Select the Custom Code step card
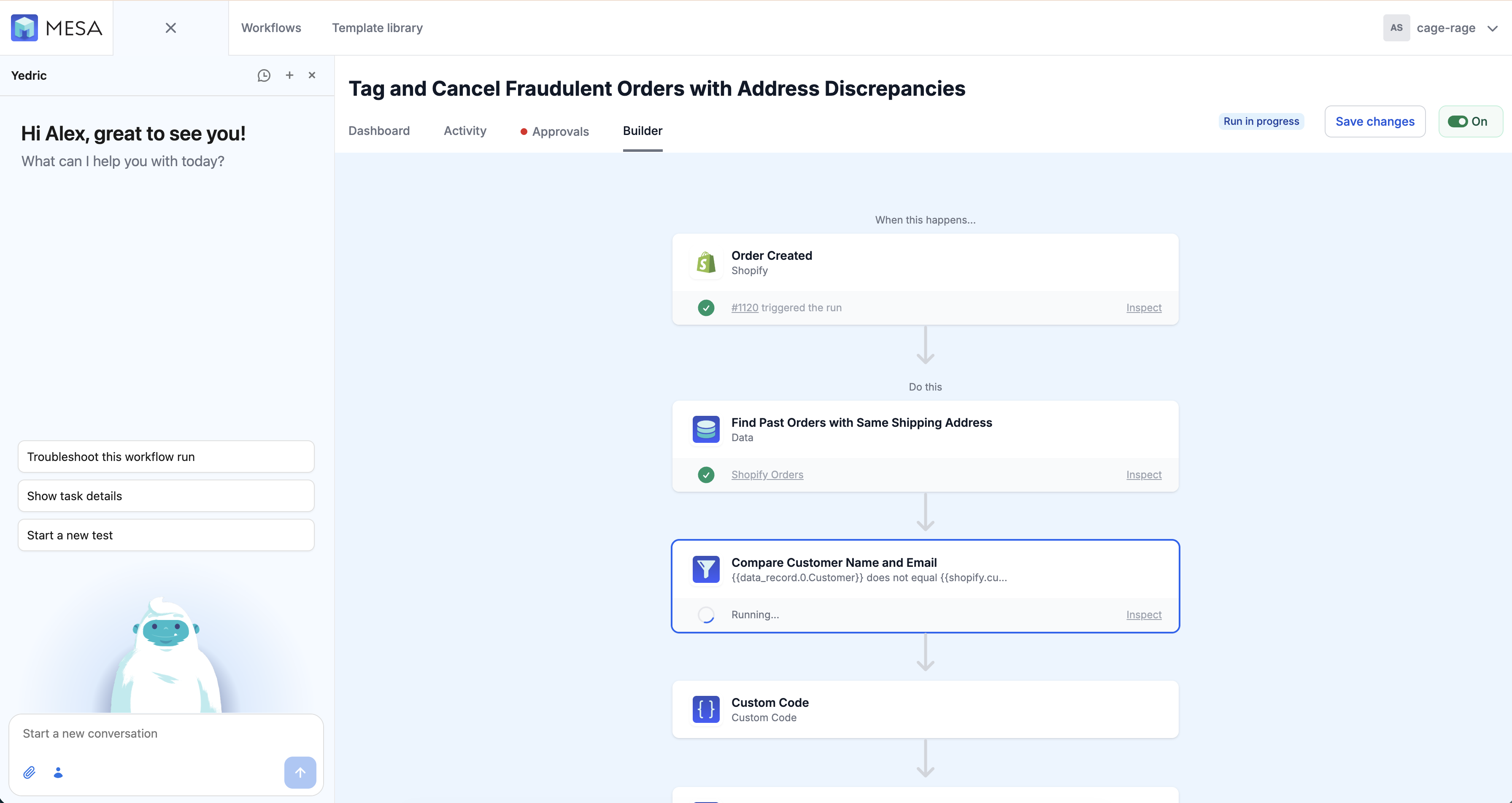 [x=925, y=709]
